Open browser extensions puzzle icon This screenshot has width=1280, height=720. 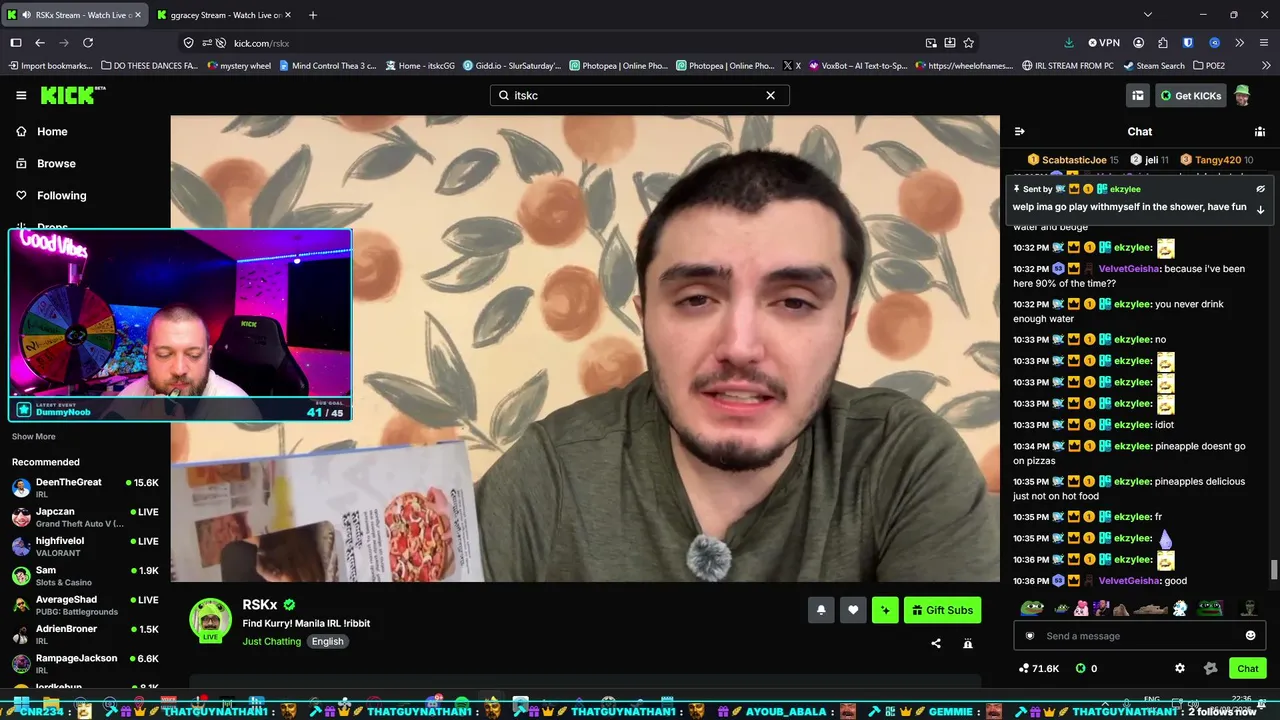coord(1163,43)
